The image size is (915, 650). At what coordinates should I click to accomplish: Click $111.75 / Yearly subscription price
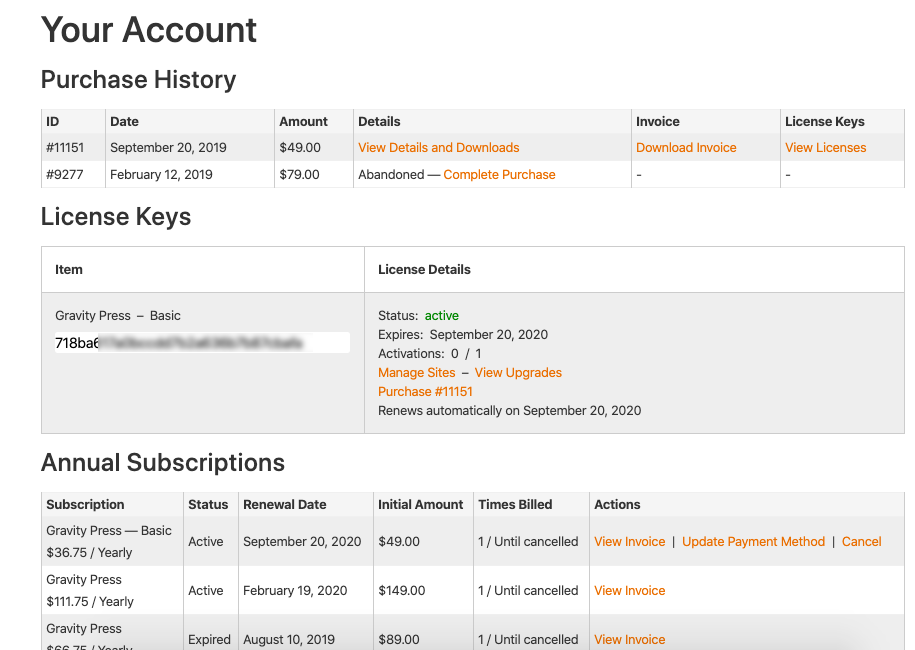[90, 602]
